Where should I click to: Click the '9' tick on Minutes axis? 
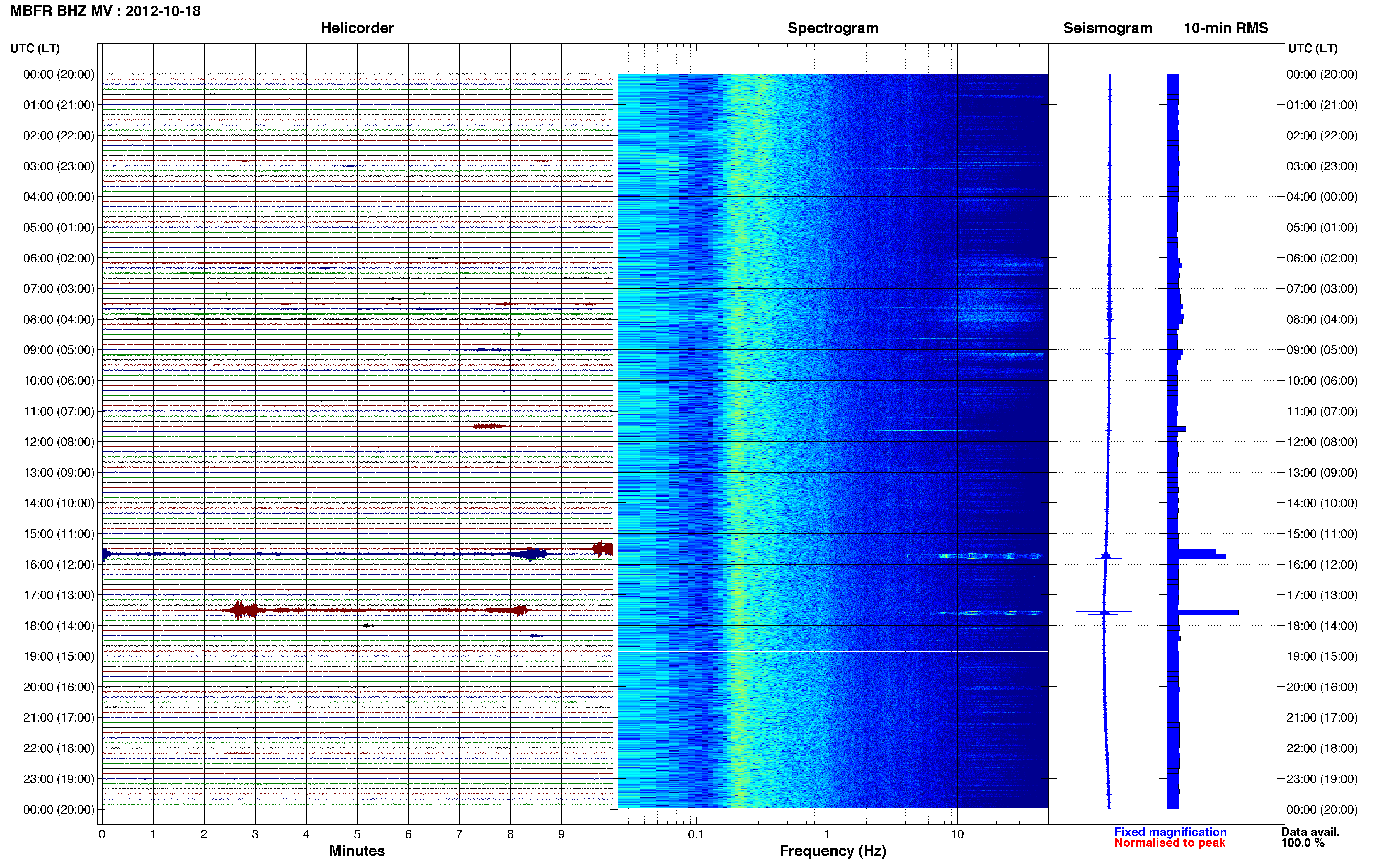coord(561,834)
